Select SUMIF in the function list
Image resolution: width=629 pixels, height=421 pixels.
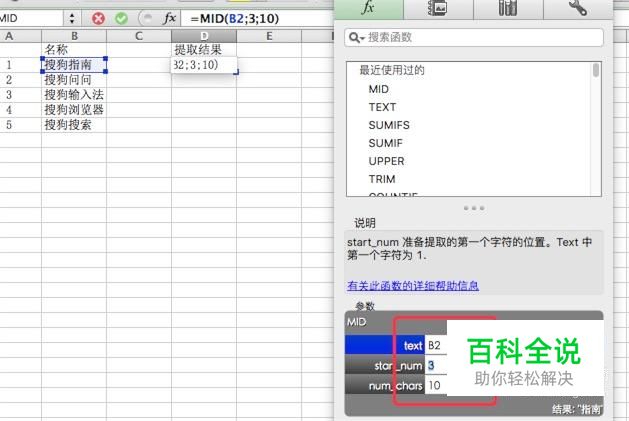pos(385,143)
